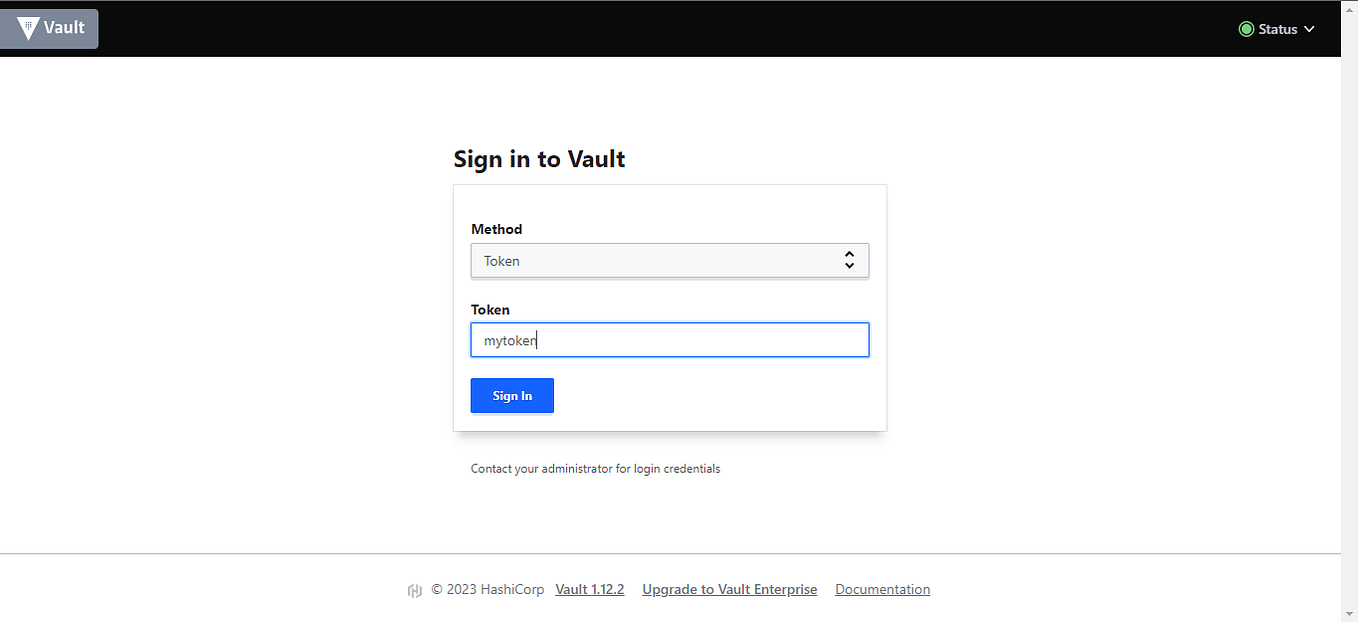Click the Method label above the selector
Image resolution: width=1358 pixels, height=622 pixels.
[x=496, y=229]
